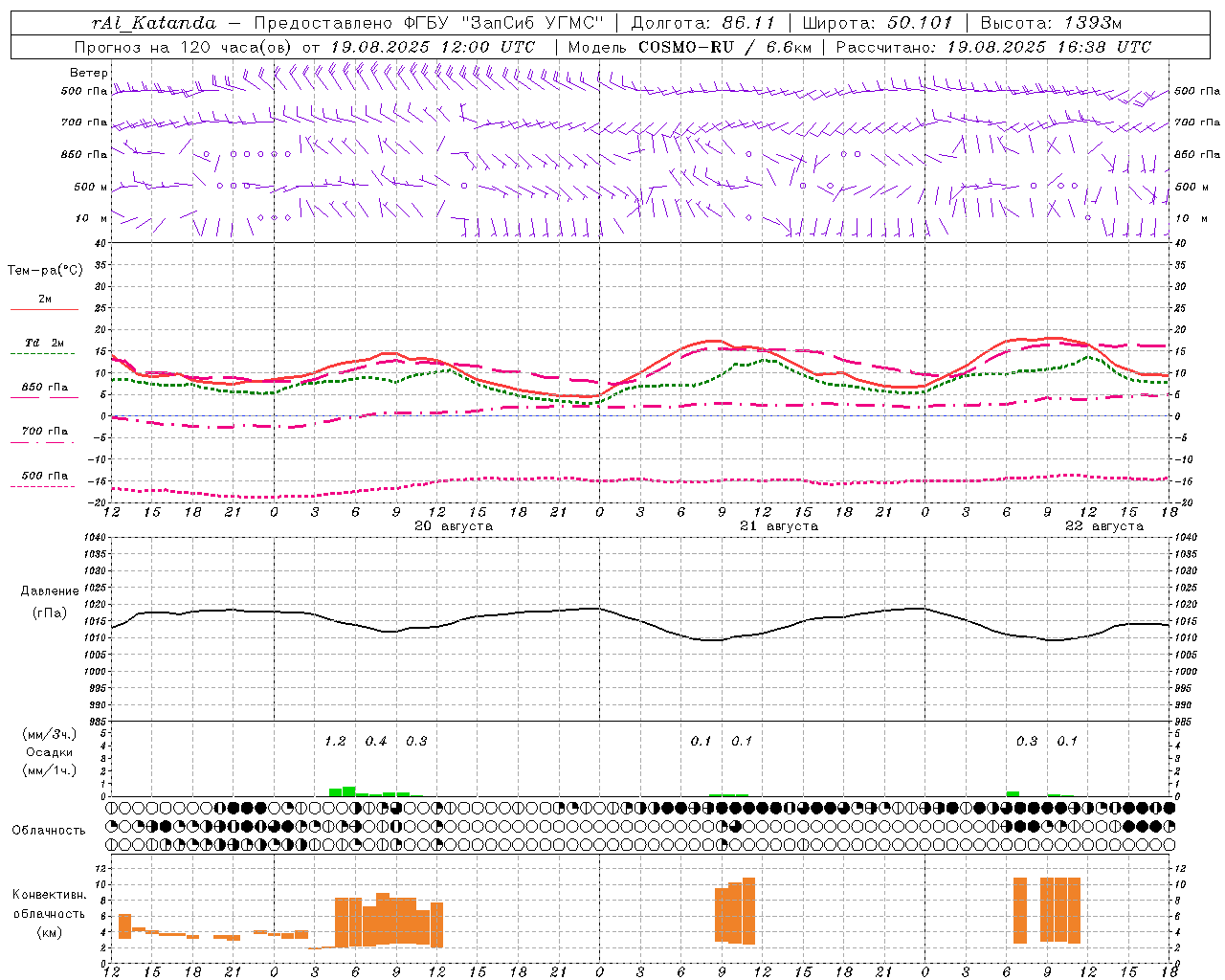Screen dimensions: 1225x980
Task: Click the 22 августа date label
Action: [x=1104, y=525]
